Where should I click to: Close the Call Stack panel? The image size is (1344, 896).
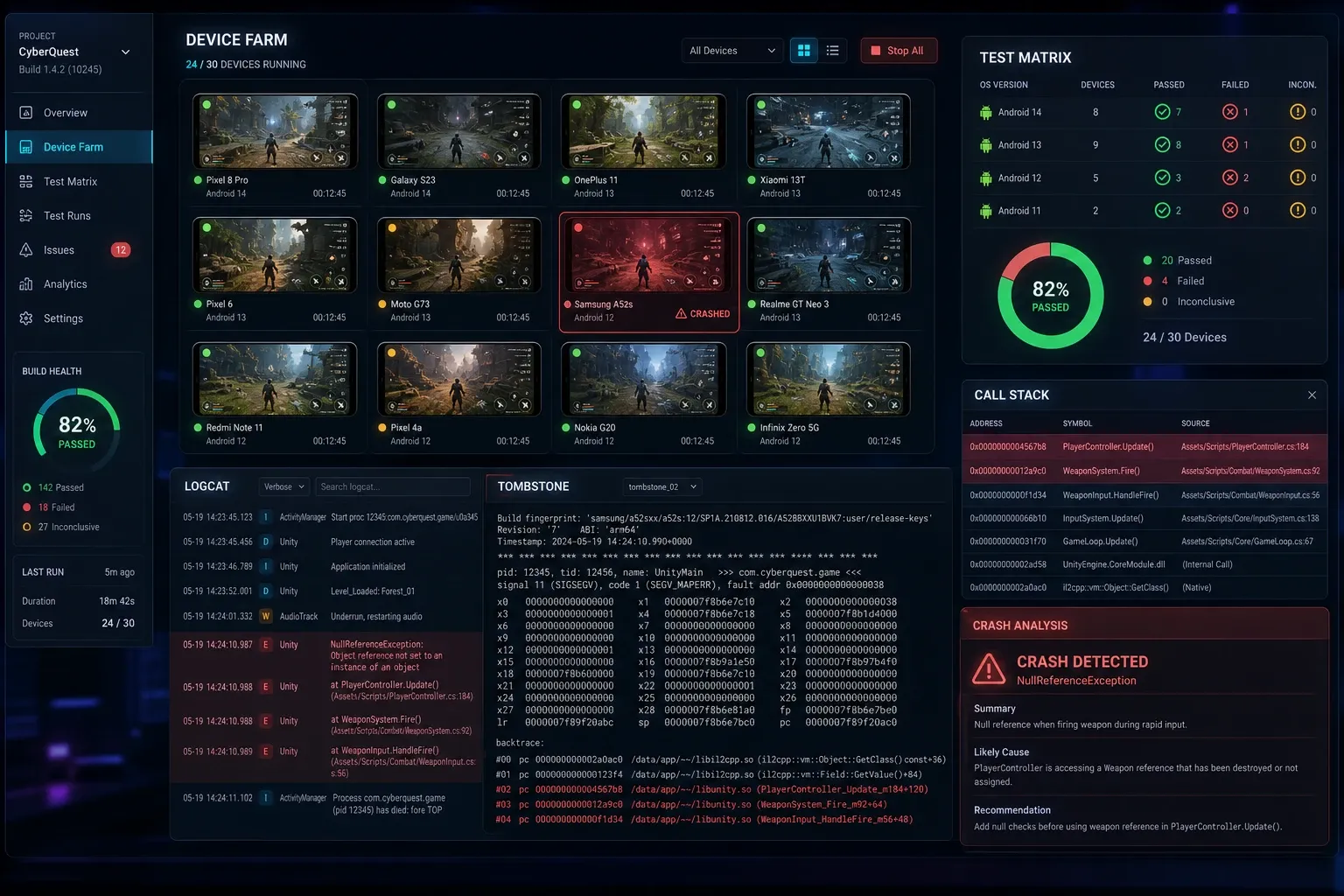[1312, 395]
